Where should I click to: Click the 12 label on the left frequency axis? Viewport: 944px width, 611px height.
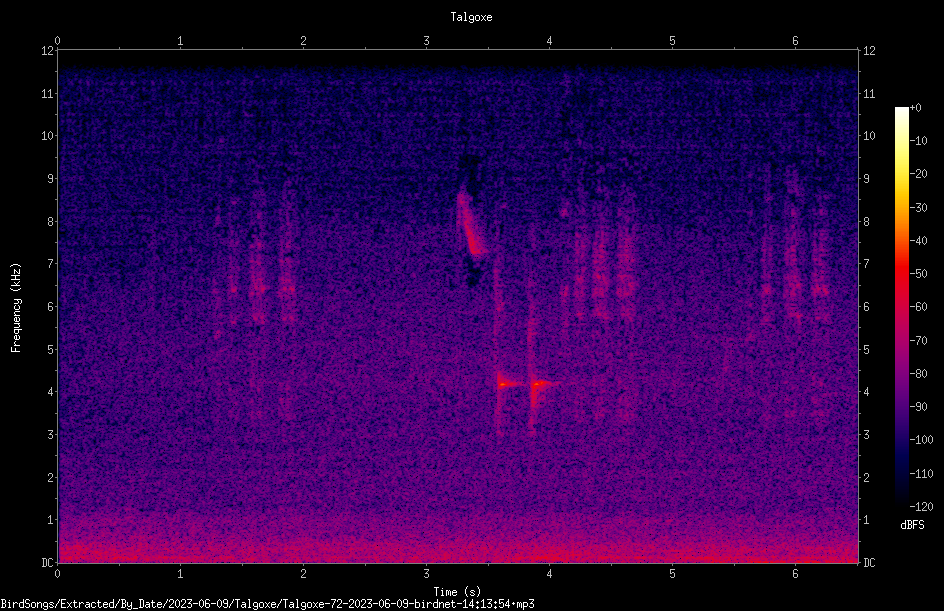pyautogui.click(x=48, y=51)
